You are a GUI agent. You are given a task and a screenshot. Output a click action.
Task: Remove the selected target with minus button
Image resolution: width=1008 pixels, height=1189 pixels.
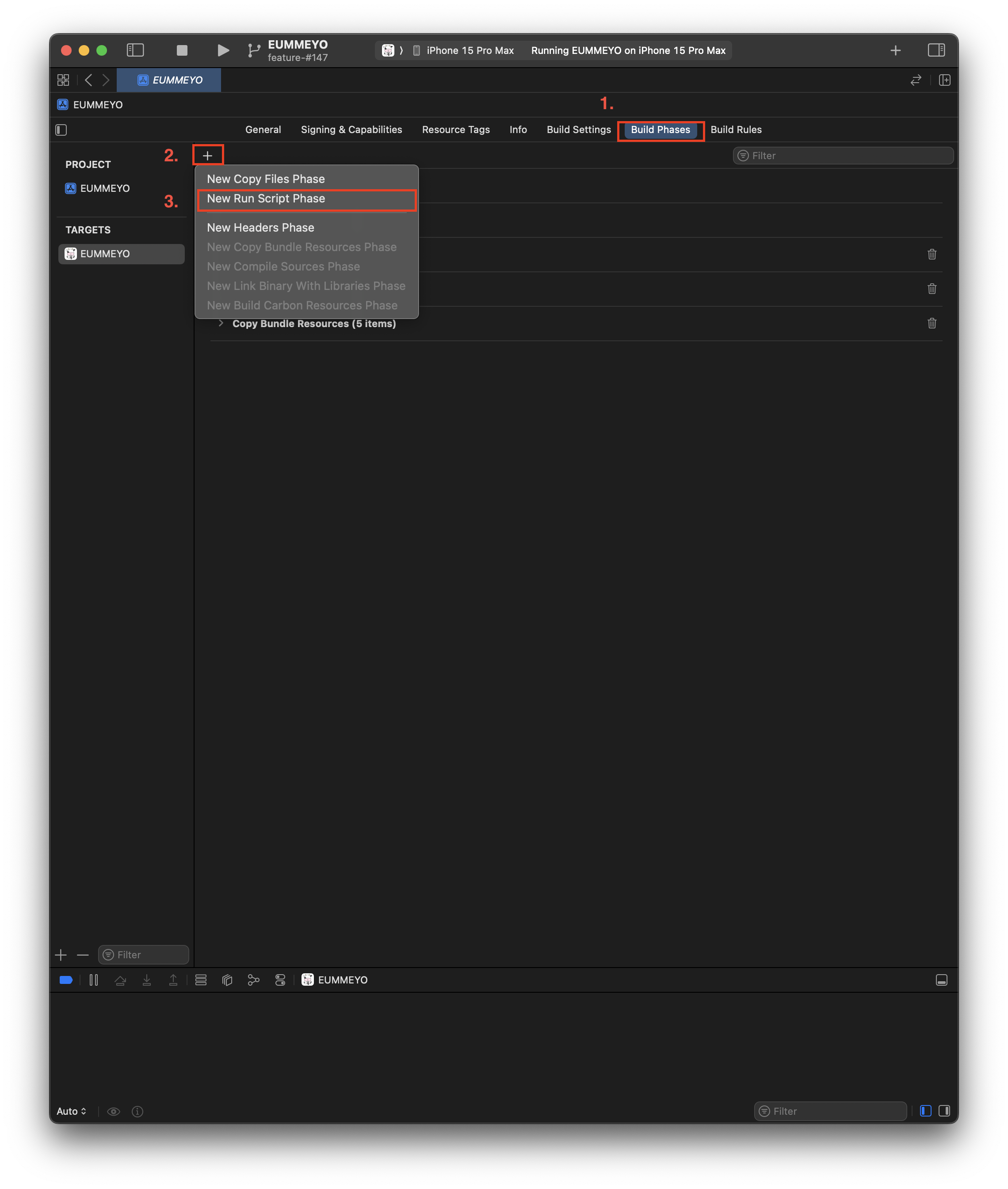click(x=83, y=955)
